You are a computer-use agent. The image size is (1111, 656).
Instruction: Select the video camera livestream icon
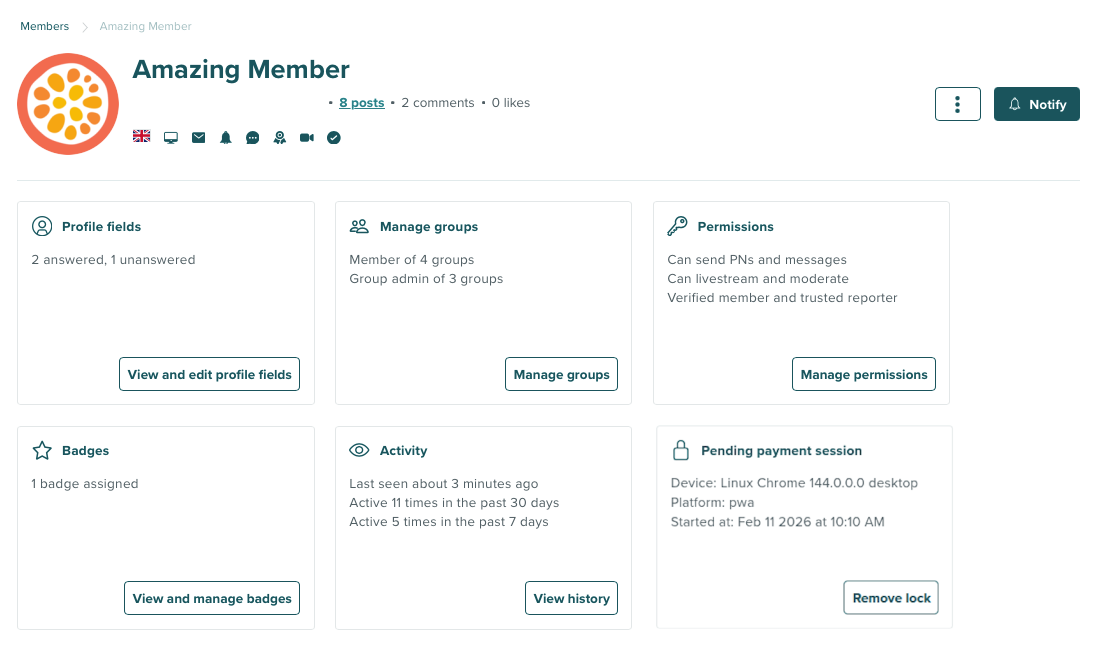click(x=306, y=137)
